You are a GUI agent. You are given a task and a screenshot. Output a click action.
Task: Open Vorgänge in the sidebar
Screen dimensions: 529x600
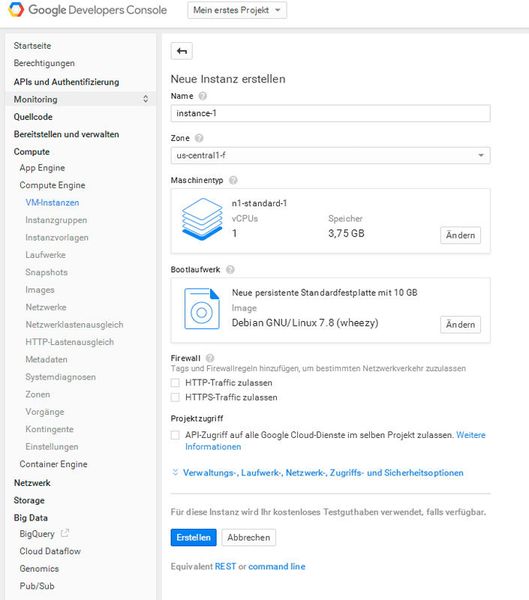pos(45,412)
